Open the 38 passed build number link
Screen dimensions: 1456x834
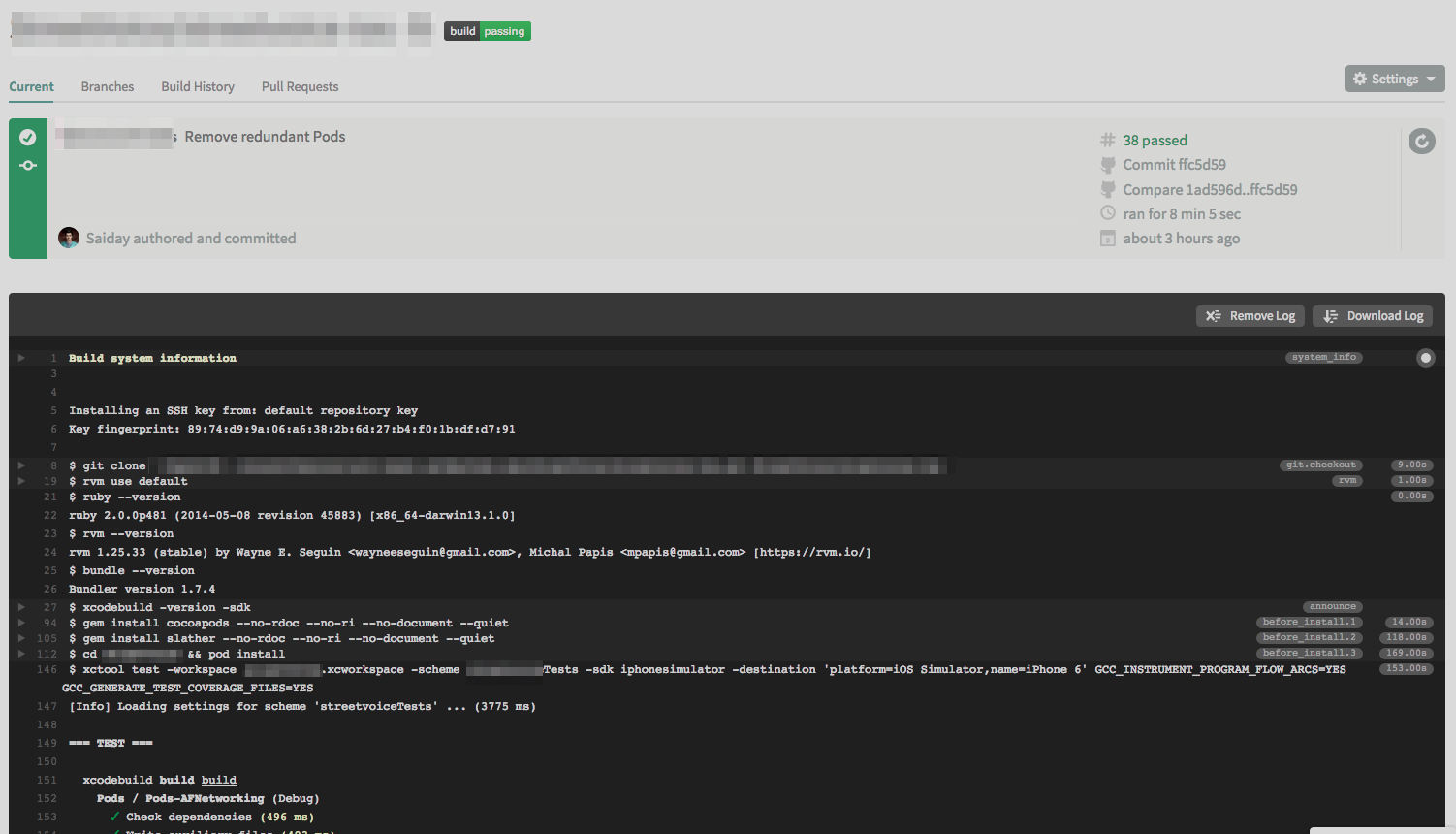(1155, 141)
